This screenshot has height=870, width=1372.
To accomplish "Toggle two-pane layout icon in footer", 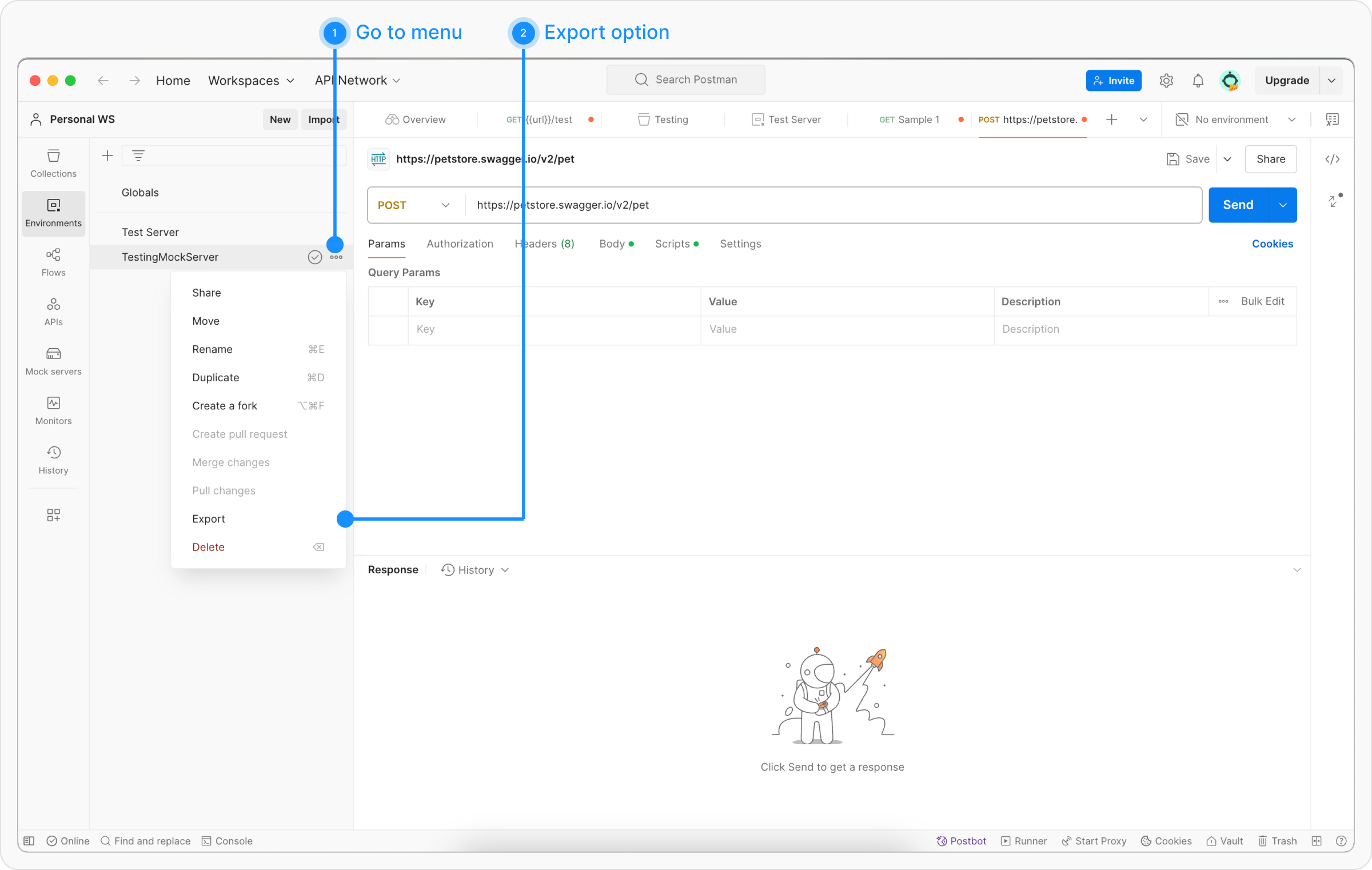I will point(1317,840).
